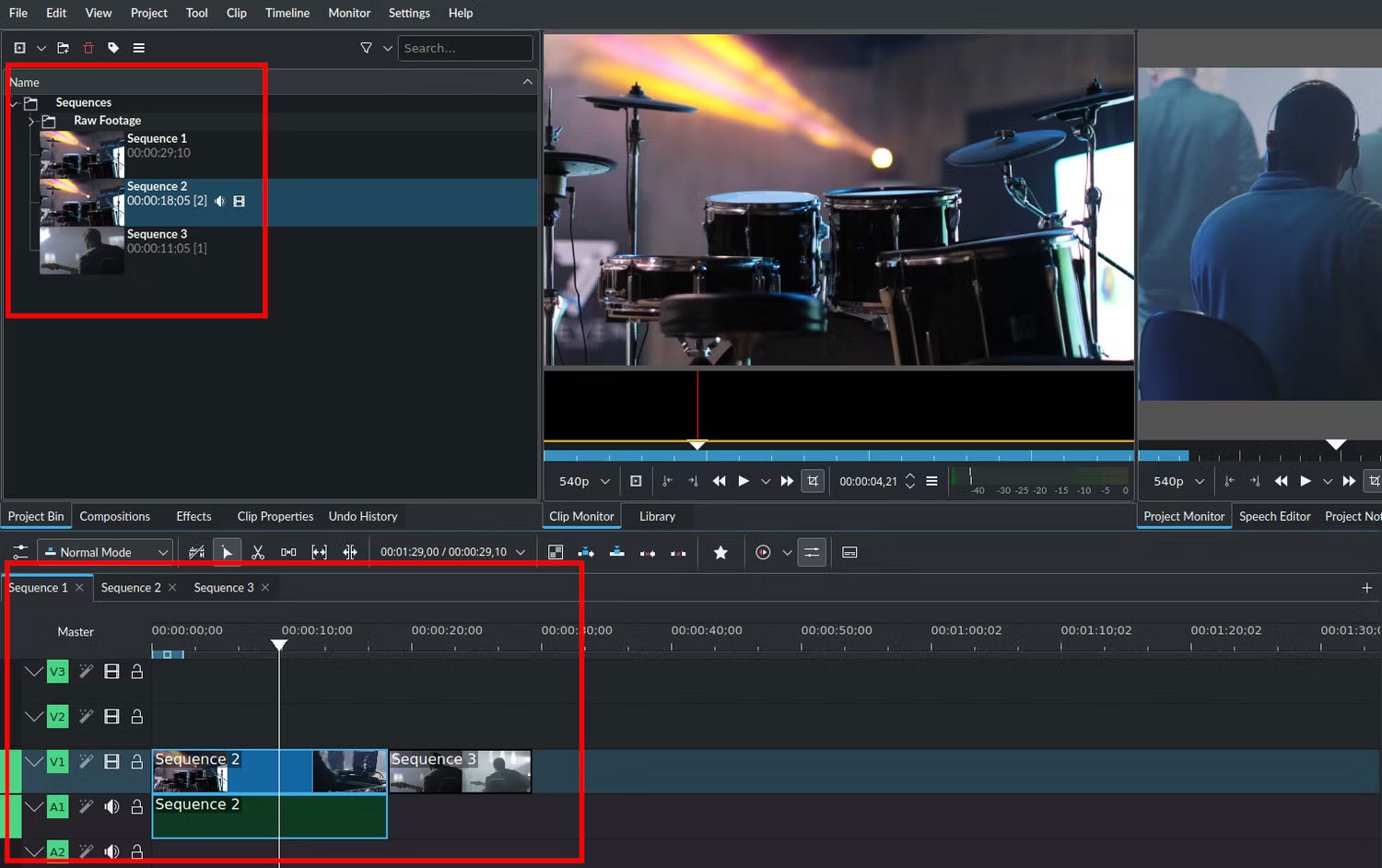Mute the A1 audio track
Screen dimensions: 1382x868
[111, 806]
